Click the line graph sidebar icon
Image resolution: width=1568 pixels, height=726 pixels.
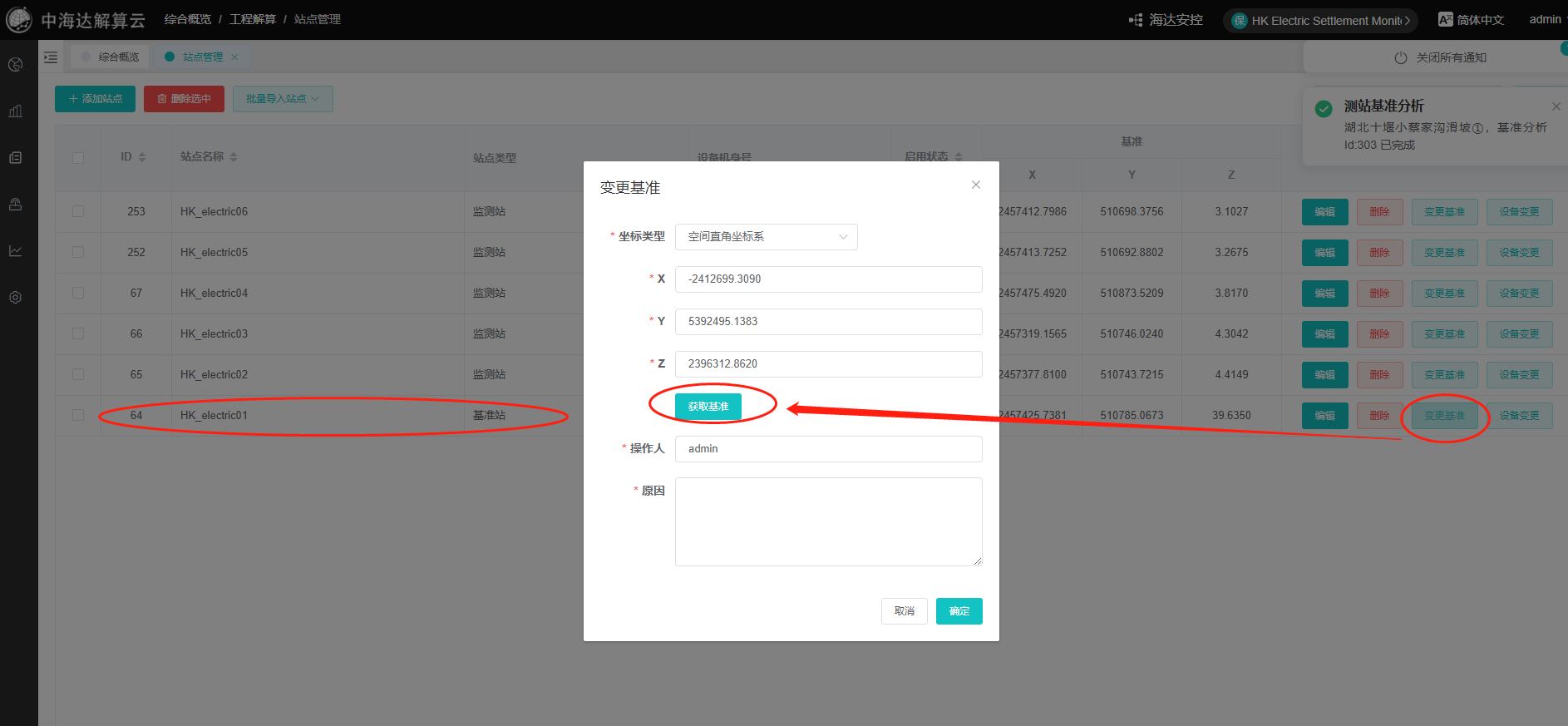click(x=15, y=251)
